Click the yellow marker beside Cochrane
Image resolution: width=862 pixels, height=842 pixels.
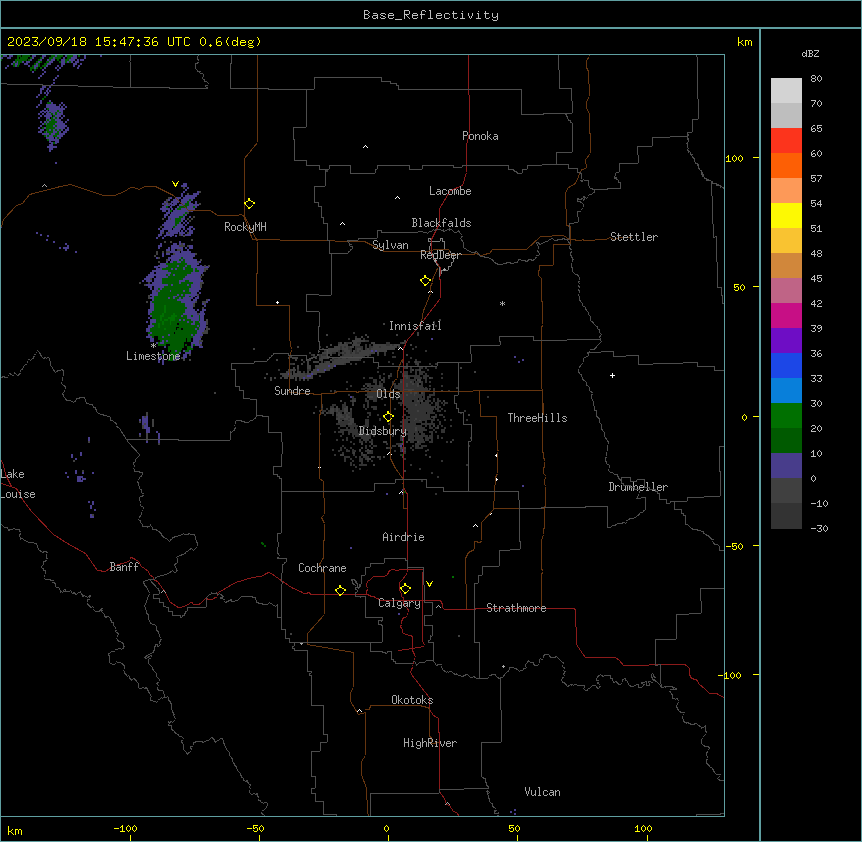(x=340, y=590)
